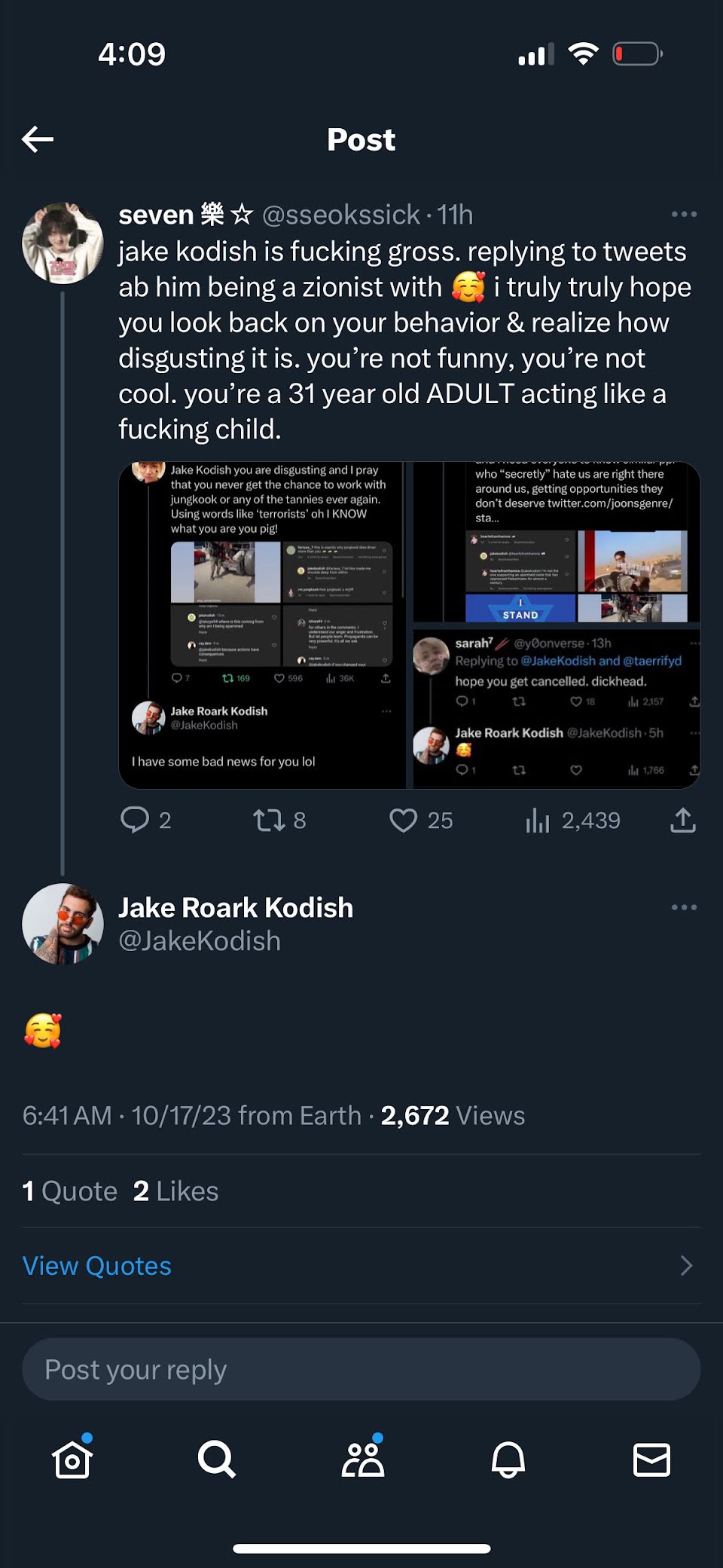Open the Communities people icon
This screenshot has width=723, height=1568.
point(363,1459)
